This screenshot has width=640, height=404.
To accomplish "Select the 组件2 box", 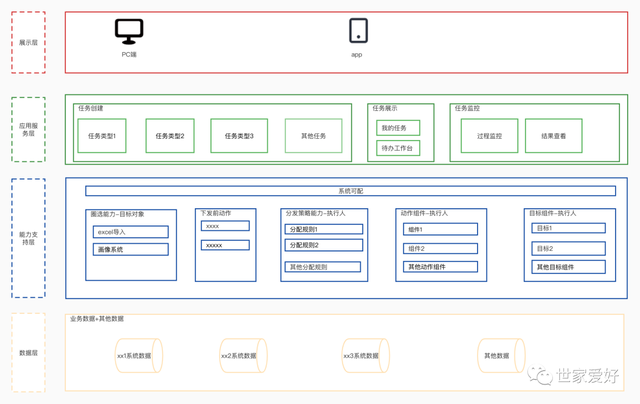I will click(440, 249).
